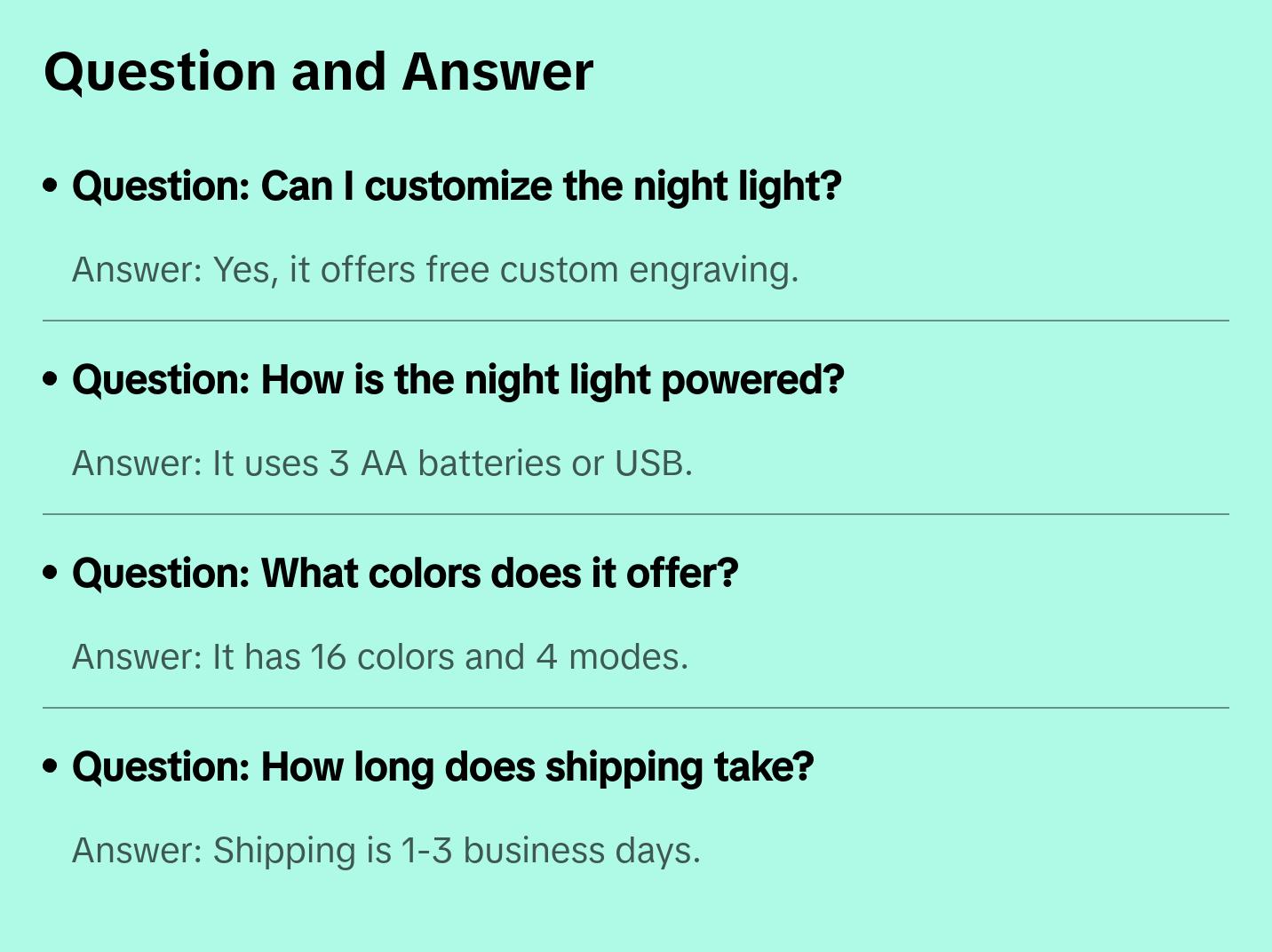The height and width of the screenshot is (952, 1272).
Task: Expand "How is the night light powered?" question
Action: pos(457,380)
